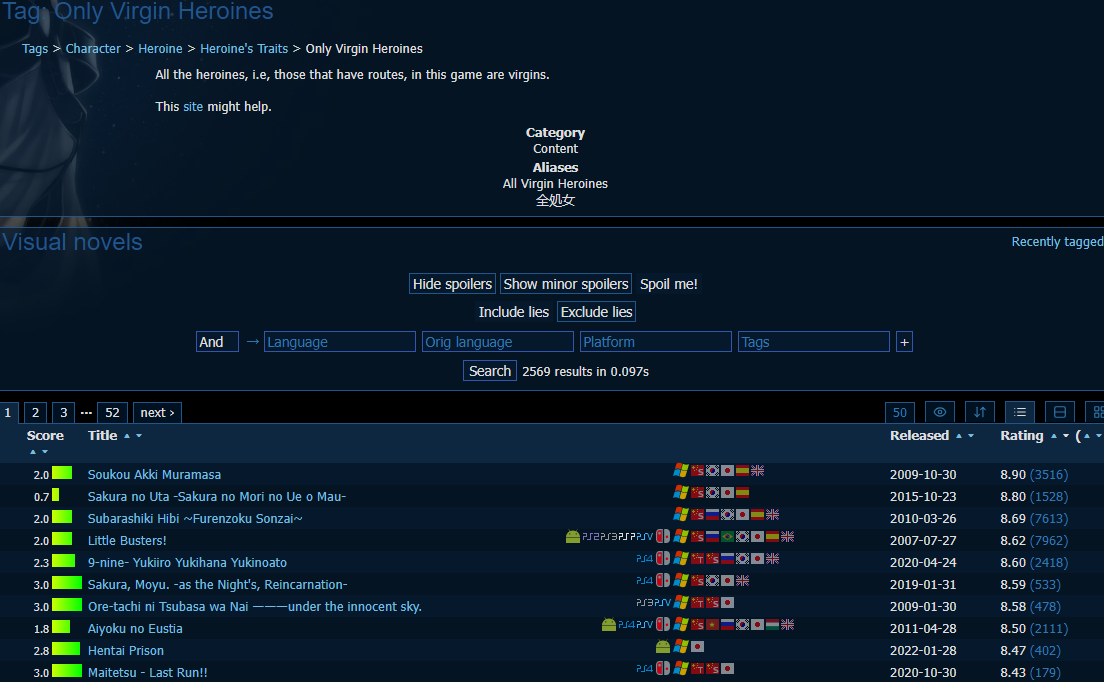This screenshot has width=1104, height=682.
Task: Switch to cards view layout
Action: (x=1060, y=412)
